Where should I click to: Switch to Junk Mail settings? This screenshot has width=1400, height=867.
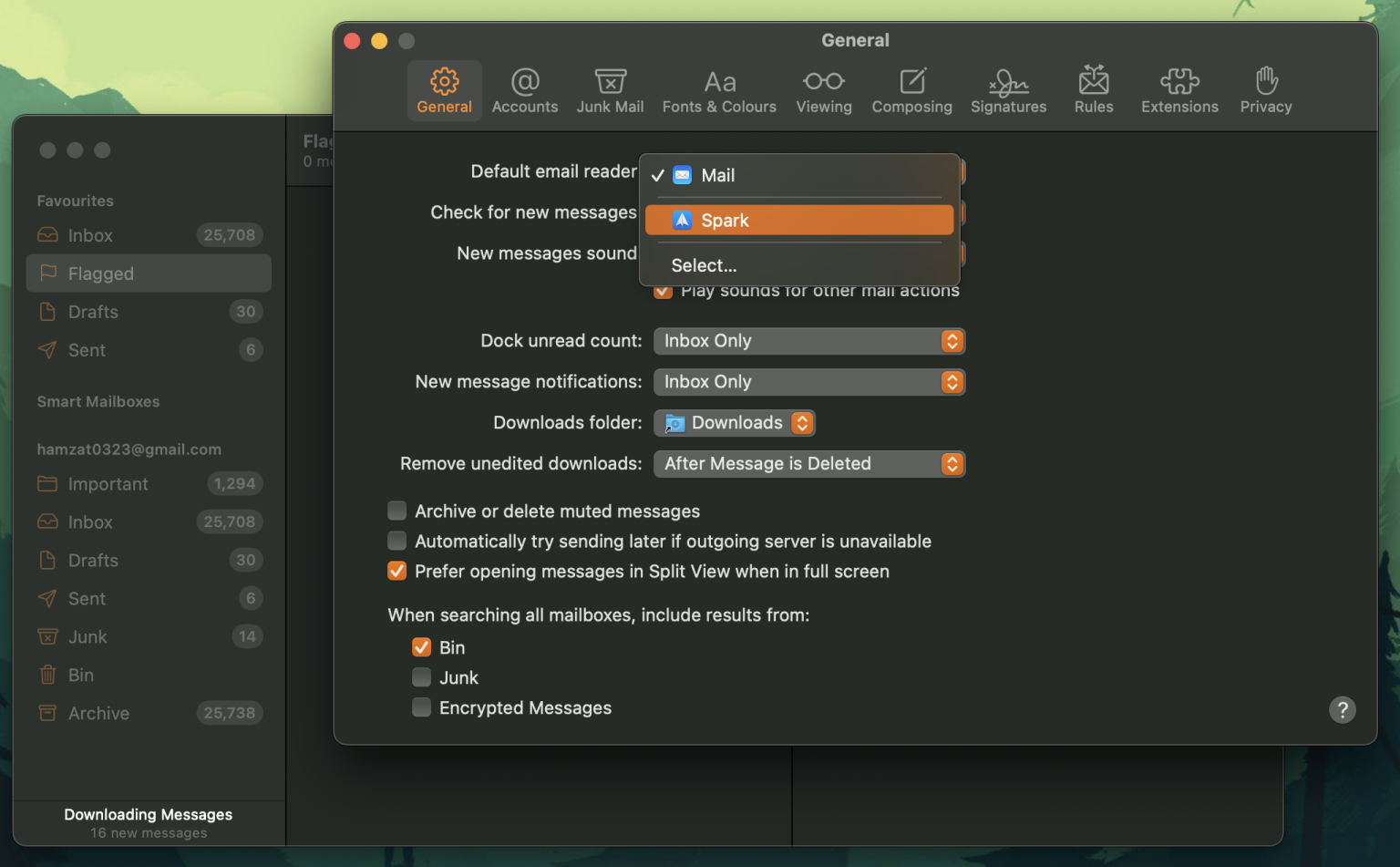[x=610, y=89]
